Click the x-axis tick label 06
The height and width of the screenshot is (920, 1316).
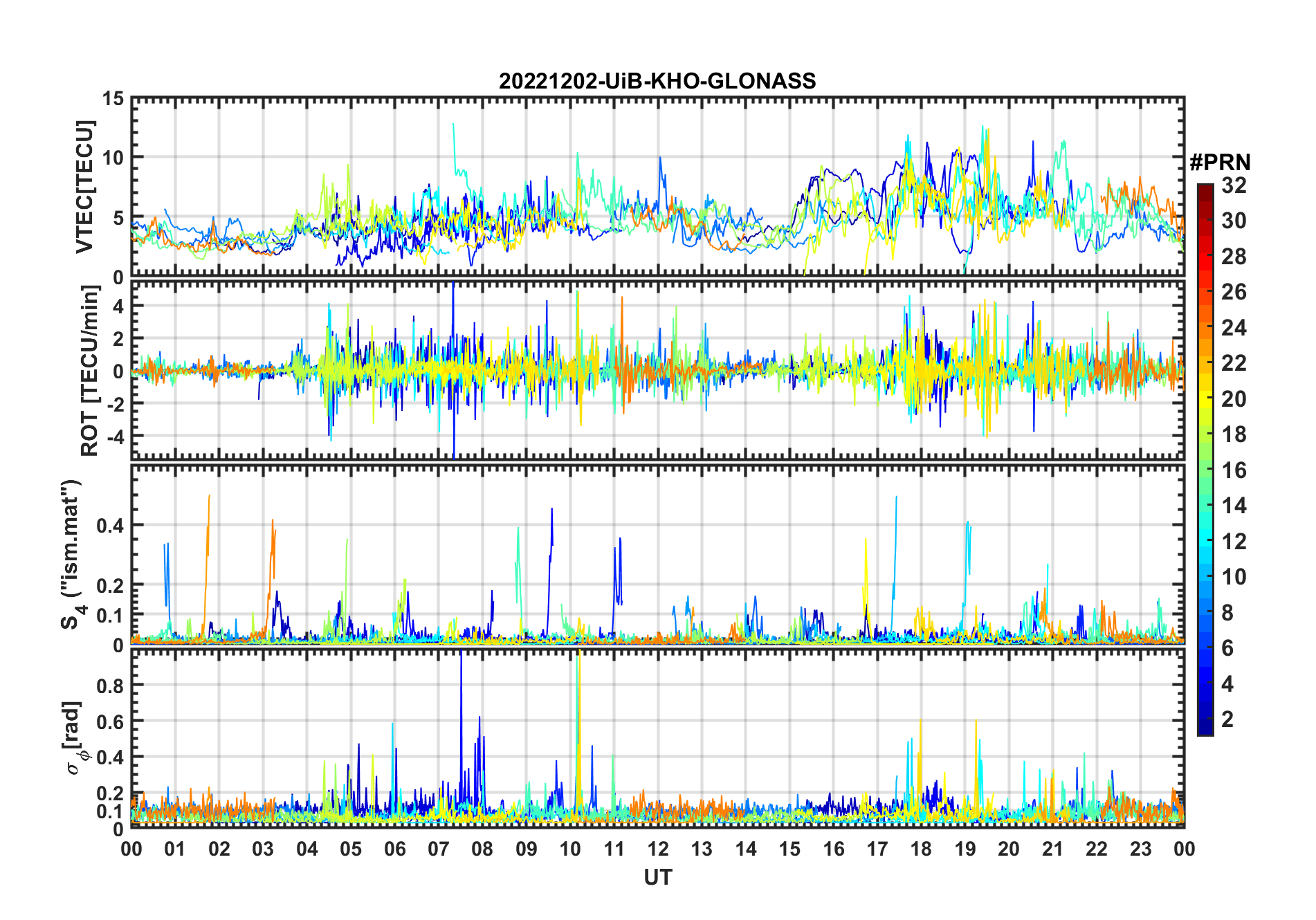395,849
